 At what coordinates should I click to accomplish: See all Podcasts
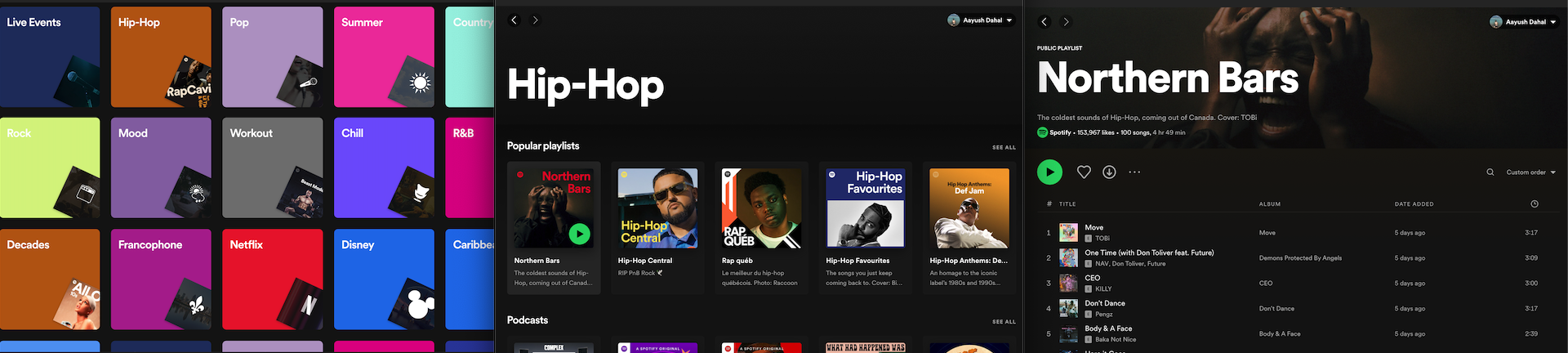point(1004,322)
